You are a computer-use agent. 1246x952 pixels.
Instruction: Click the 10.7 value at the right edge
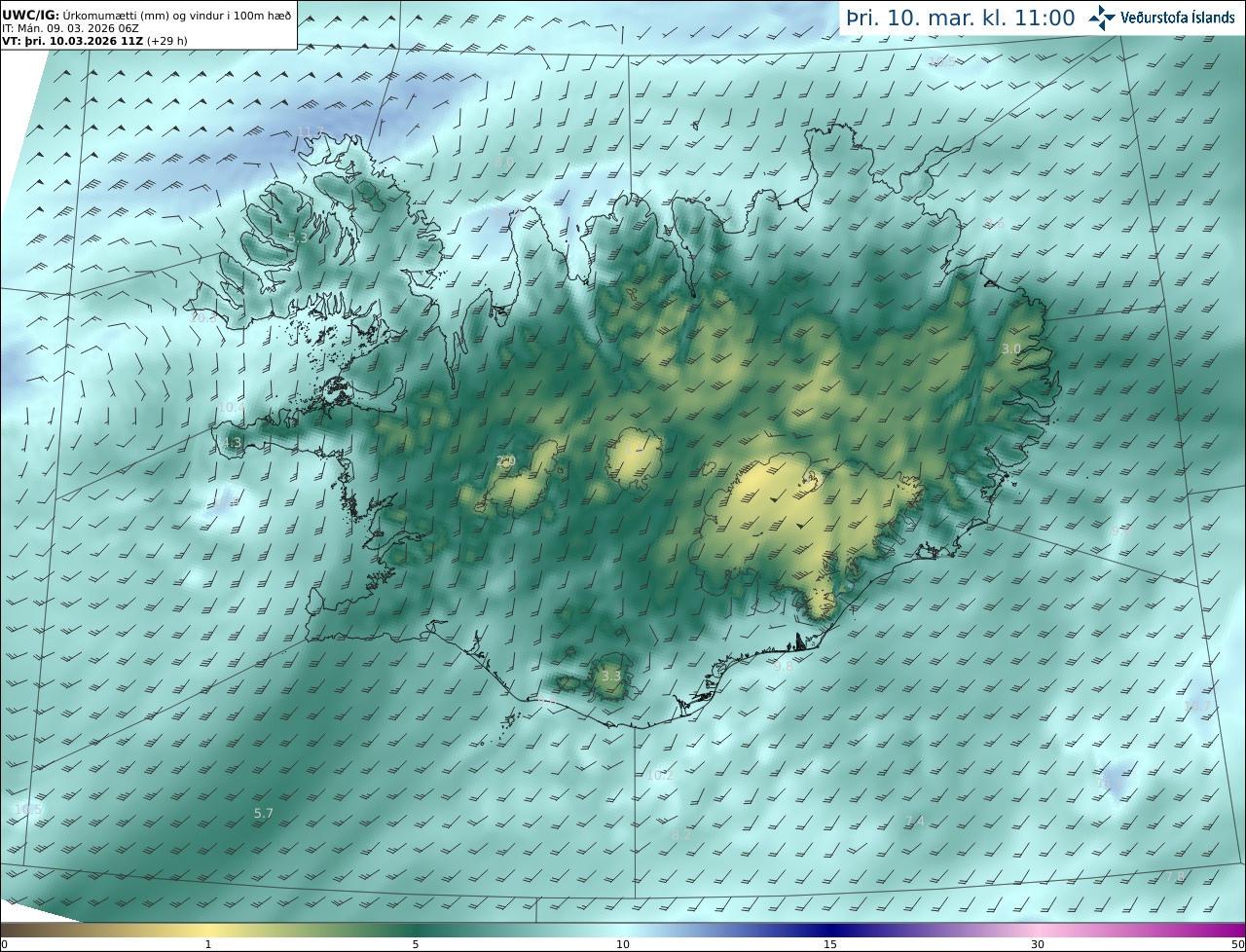coord(1197,706)
